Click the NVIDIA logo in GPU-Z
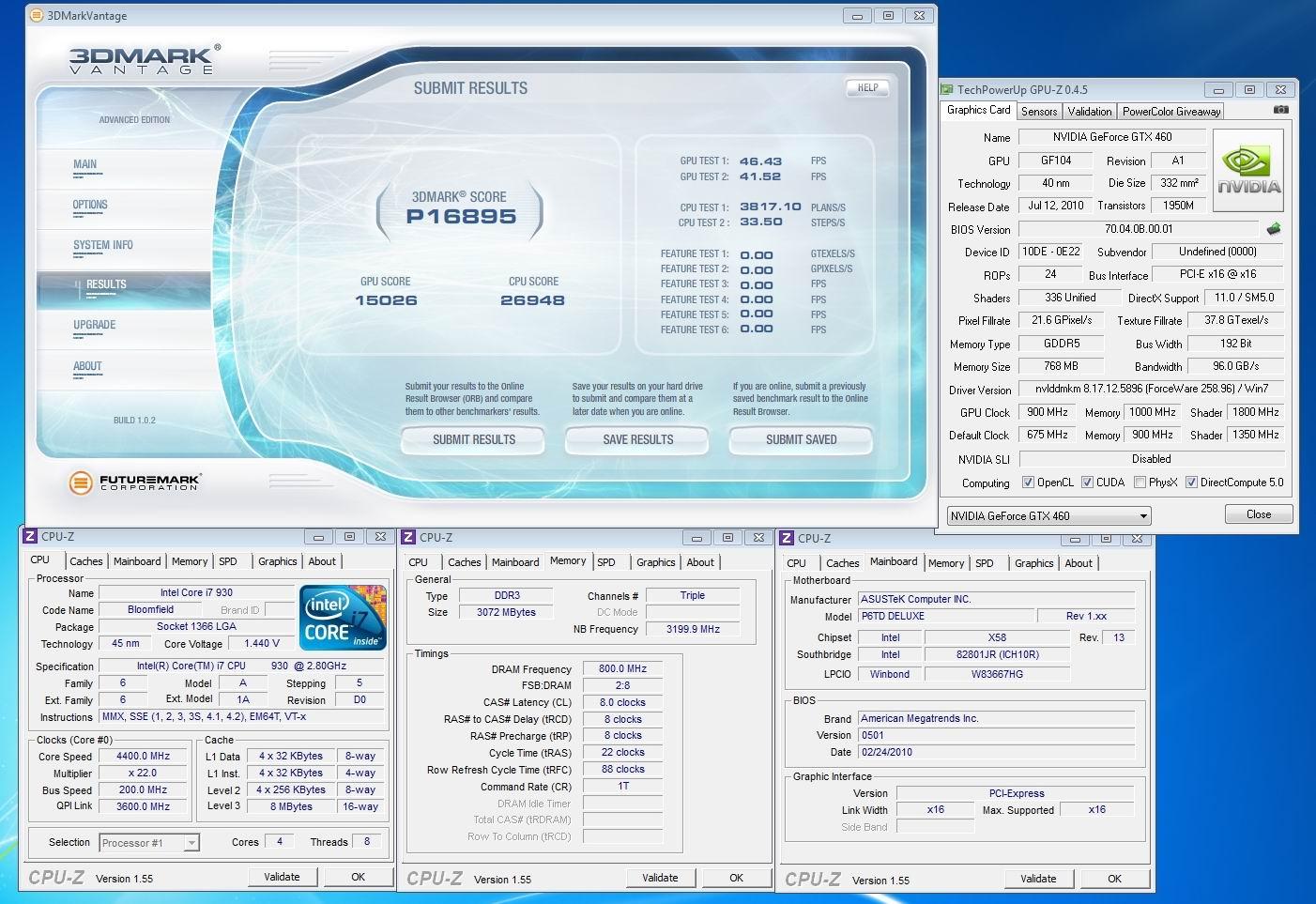 pyautogui.click(x=1249, y=171)
